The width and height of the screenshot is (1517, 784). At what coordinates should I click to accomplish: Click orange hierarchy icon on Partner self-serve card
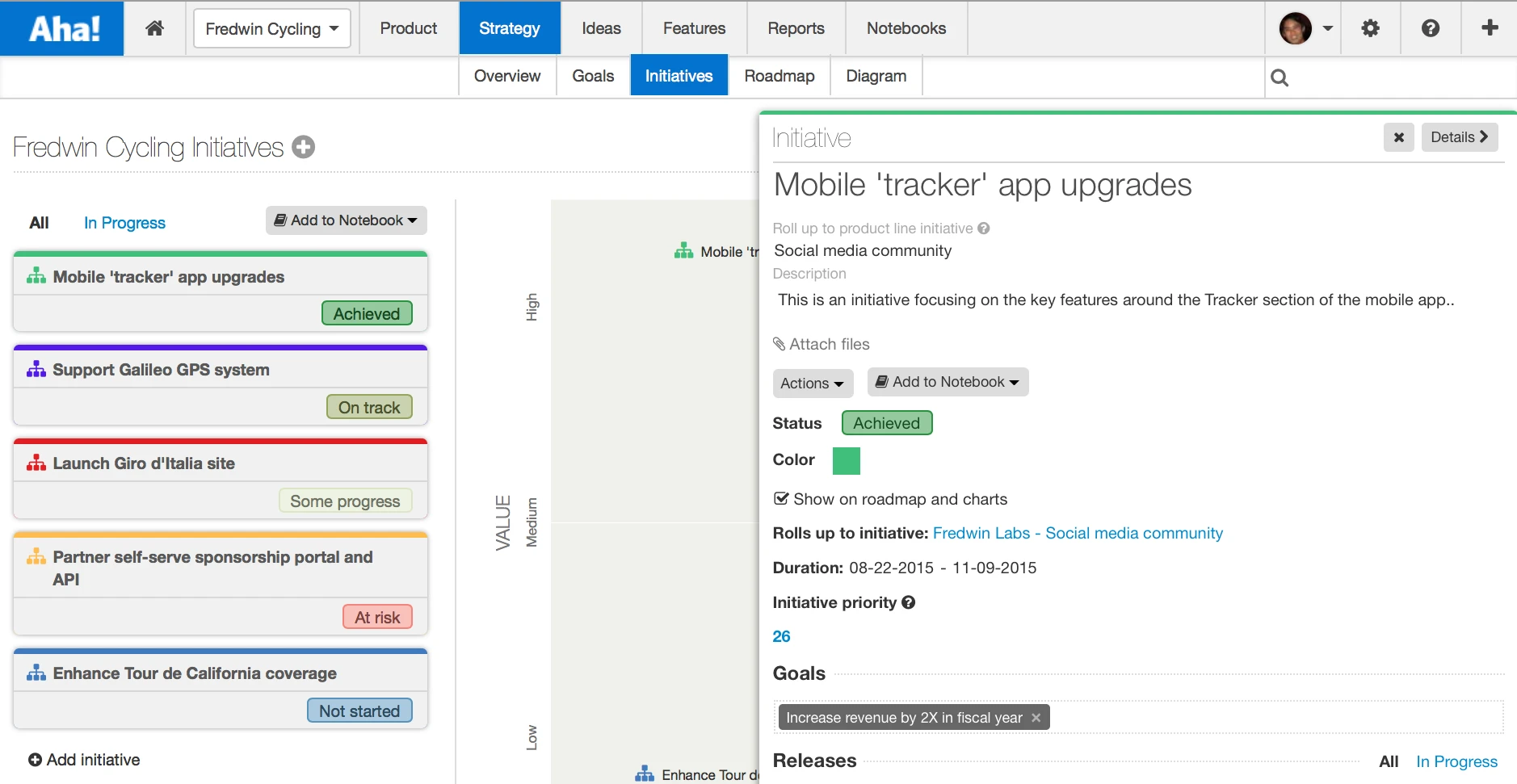(x=36, y=556)
